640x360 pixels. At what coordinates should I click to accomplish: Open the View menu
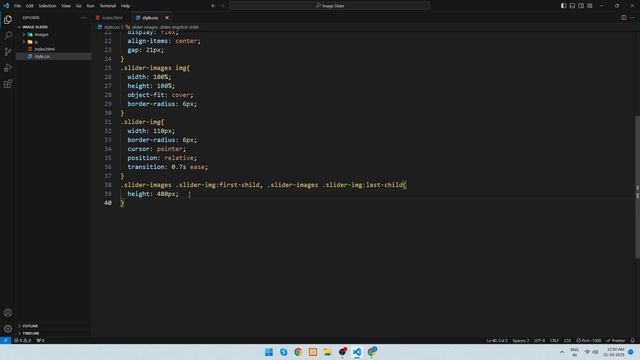point(66,6)
